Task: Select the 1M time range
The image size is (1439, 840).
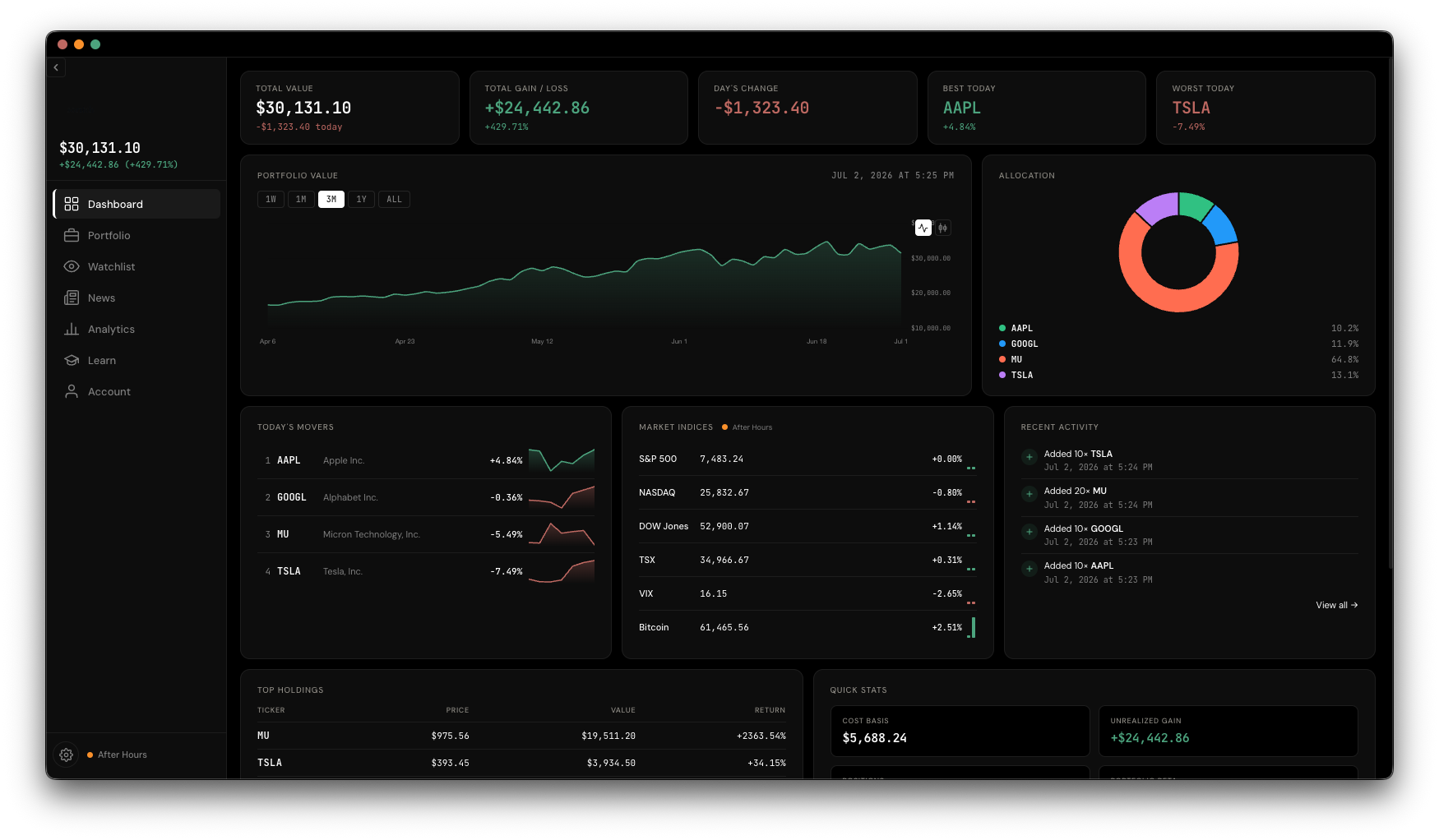Action: (x=301, y=199)
